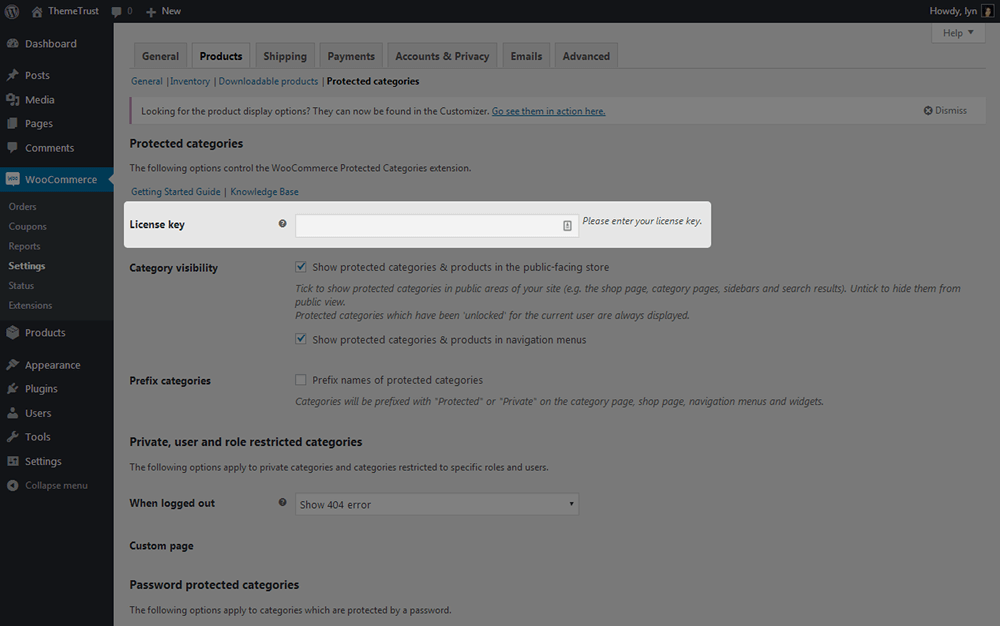
Task: Select the Protected categories subsection
Action: click(x=373, y=81)
